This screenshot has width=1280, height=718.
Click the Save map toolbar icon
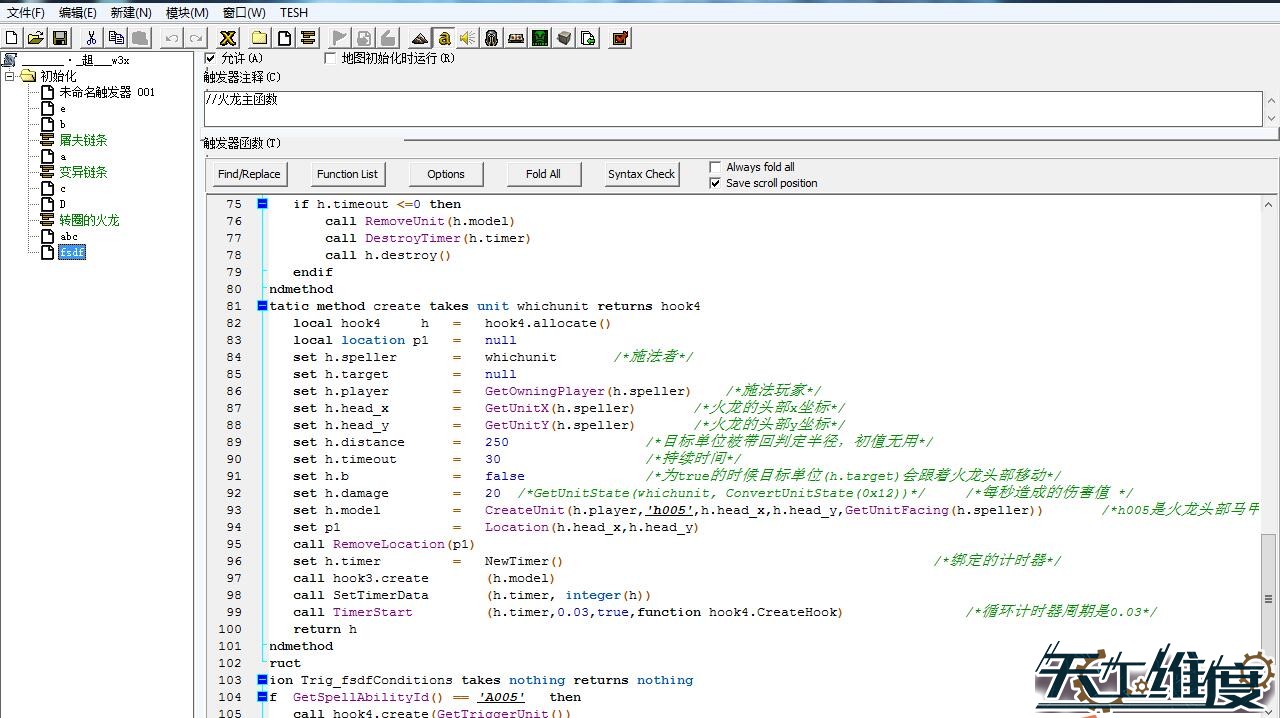pyautogui.click(x=60, y=38)
